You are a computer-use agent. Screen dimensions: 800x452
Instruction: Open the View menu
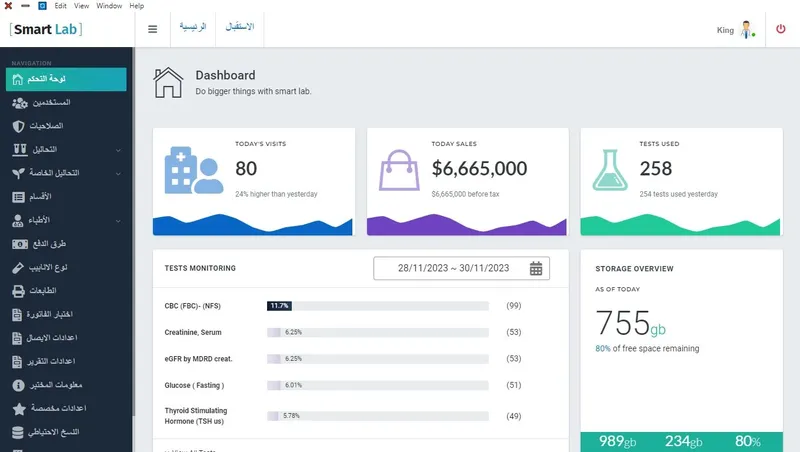click(x=81, y=6)
